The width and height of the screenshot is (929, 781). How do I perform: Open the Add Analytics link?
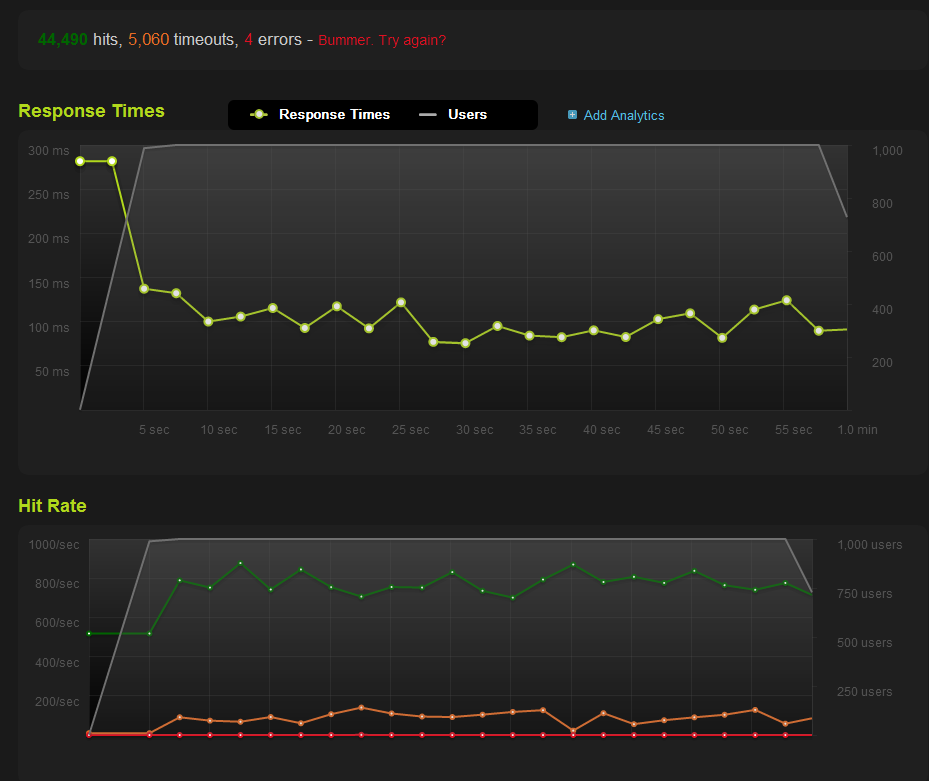tap(623, 116)
